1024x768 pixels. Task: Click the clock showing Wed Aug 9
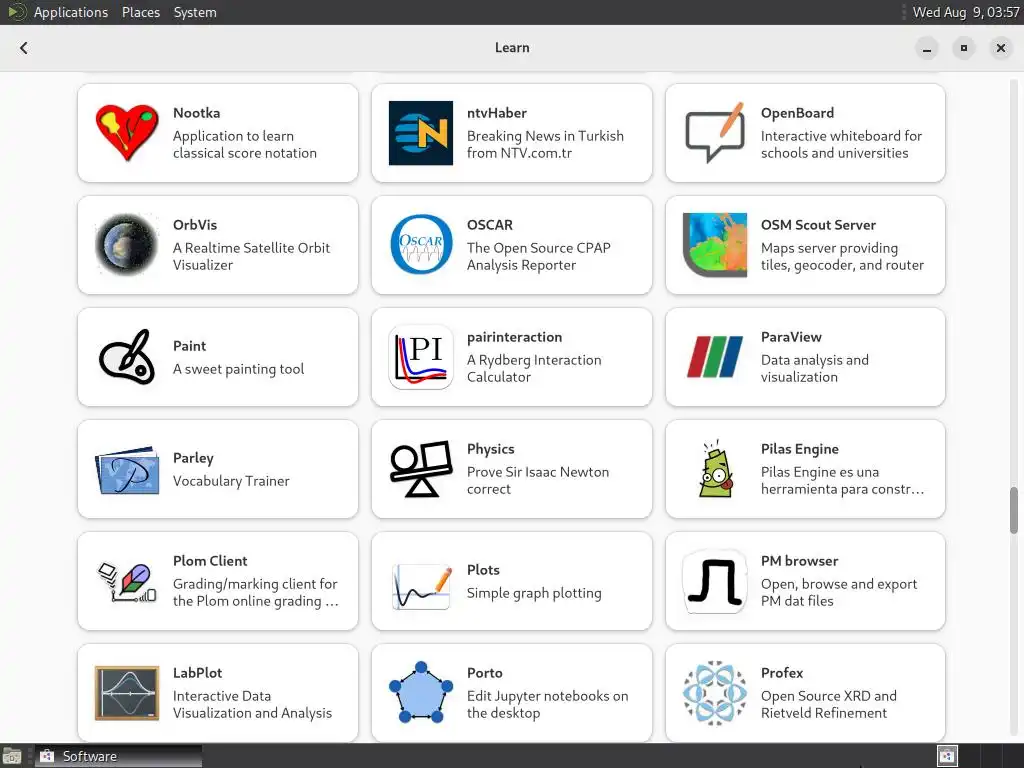point(966,12)
